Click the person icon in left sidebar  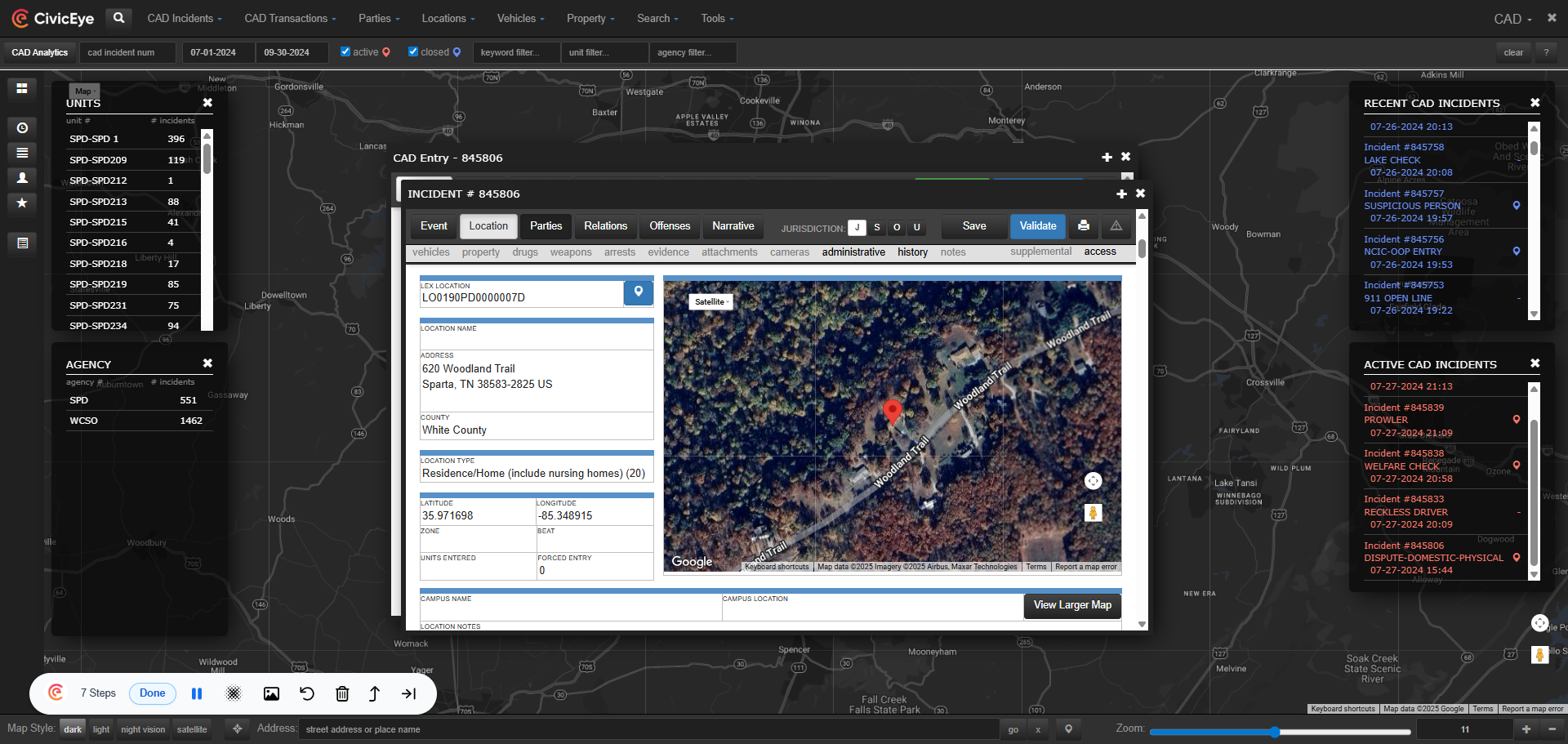coord(22,177)
